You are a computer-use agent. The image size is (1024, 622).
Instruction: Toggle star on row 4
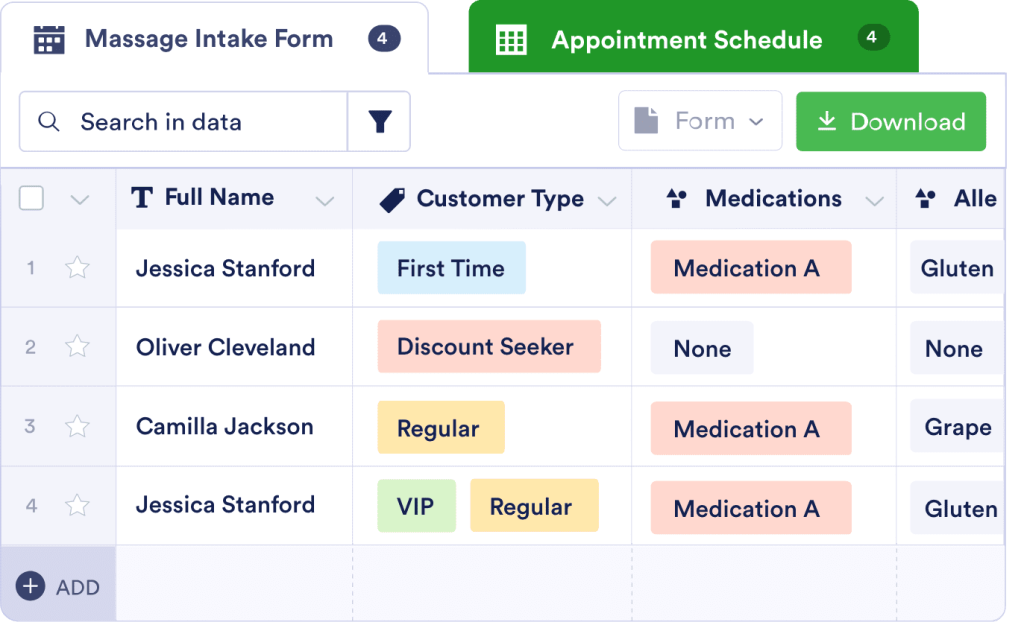pyautogui.click(x=77, y=505)
